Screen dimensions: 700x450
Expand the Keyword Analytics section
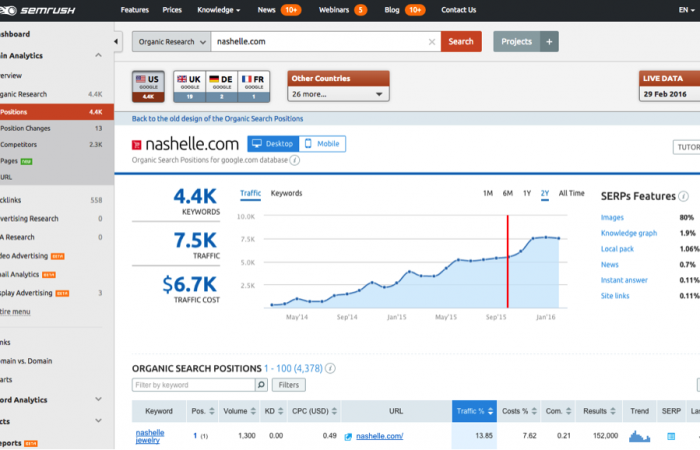(98, 400)
